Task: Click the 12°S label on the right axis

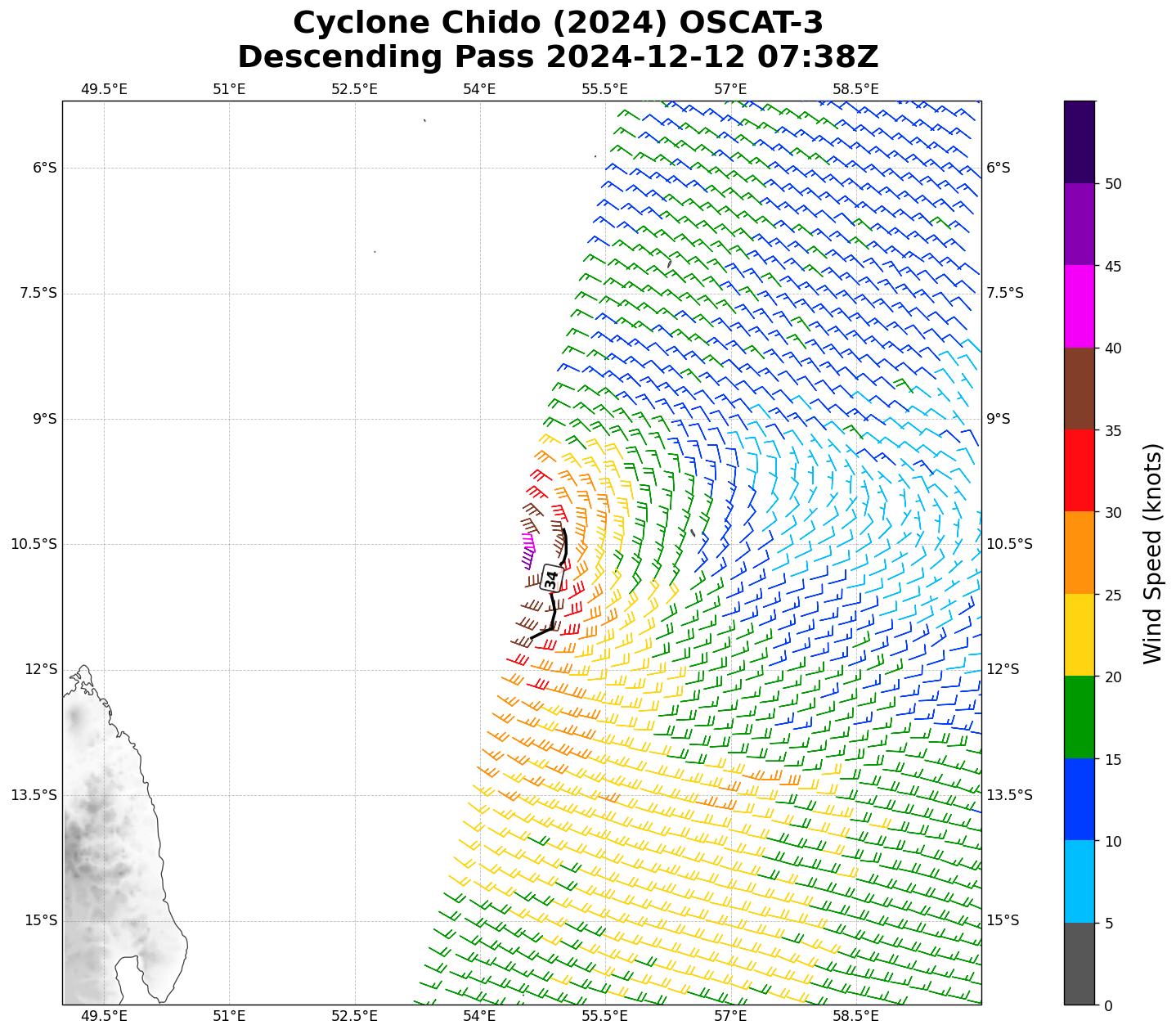Action: click(x=1003, y=669)
